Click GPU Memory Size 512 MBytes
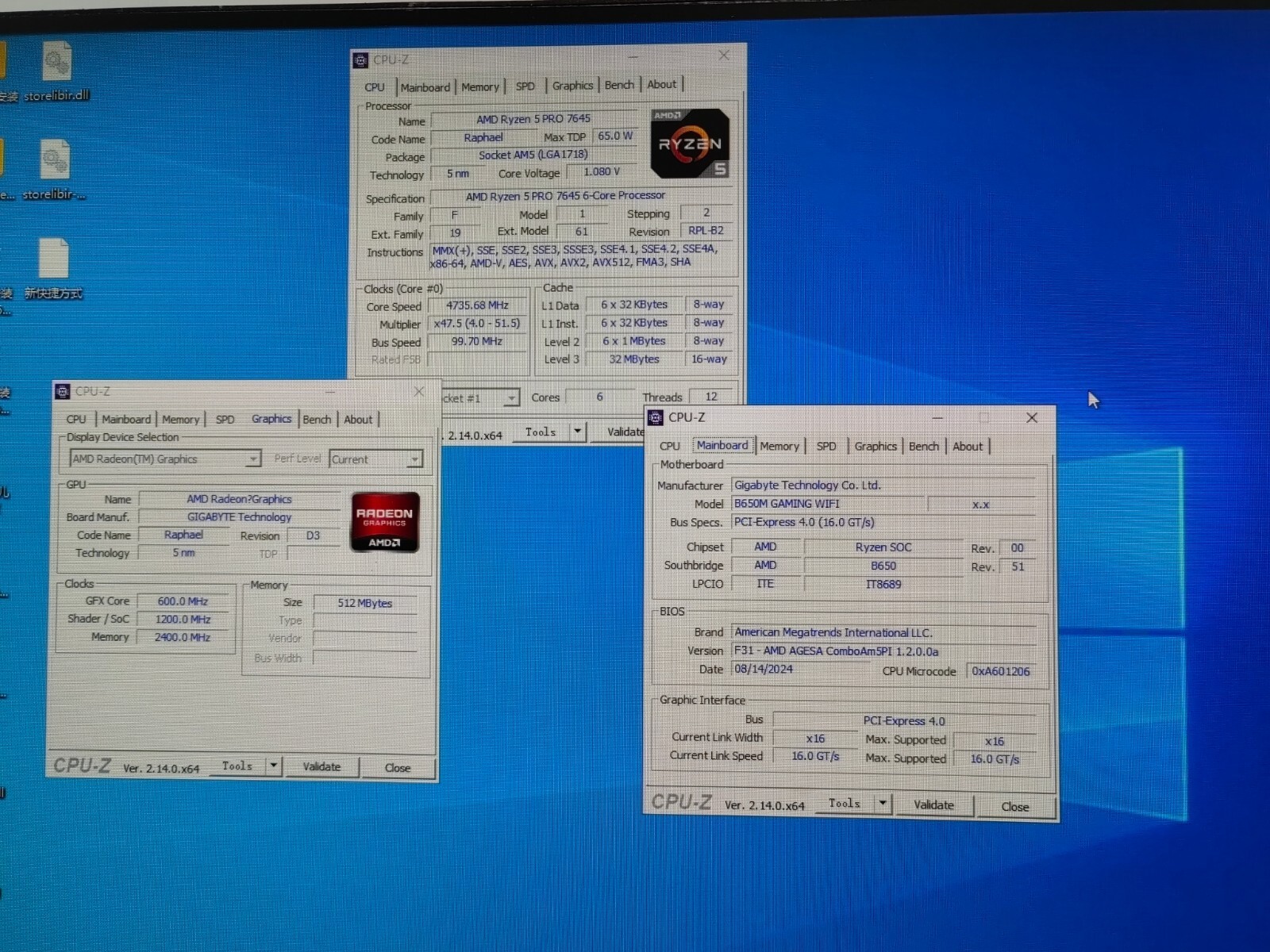The image size is (1270, 952). pos(365,603)
